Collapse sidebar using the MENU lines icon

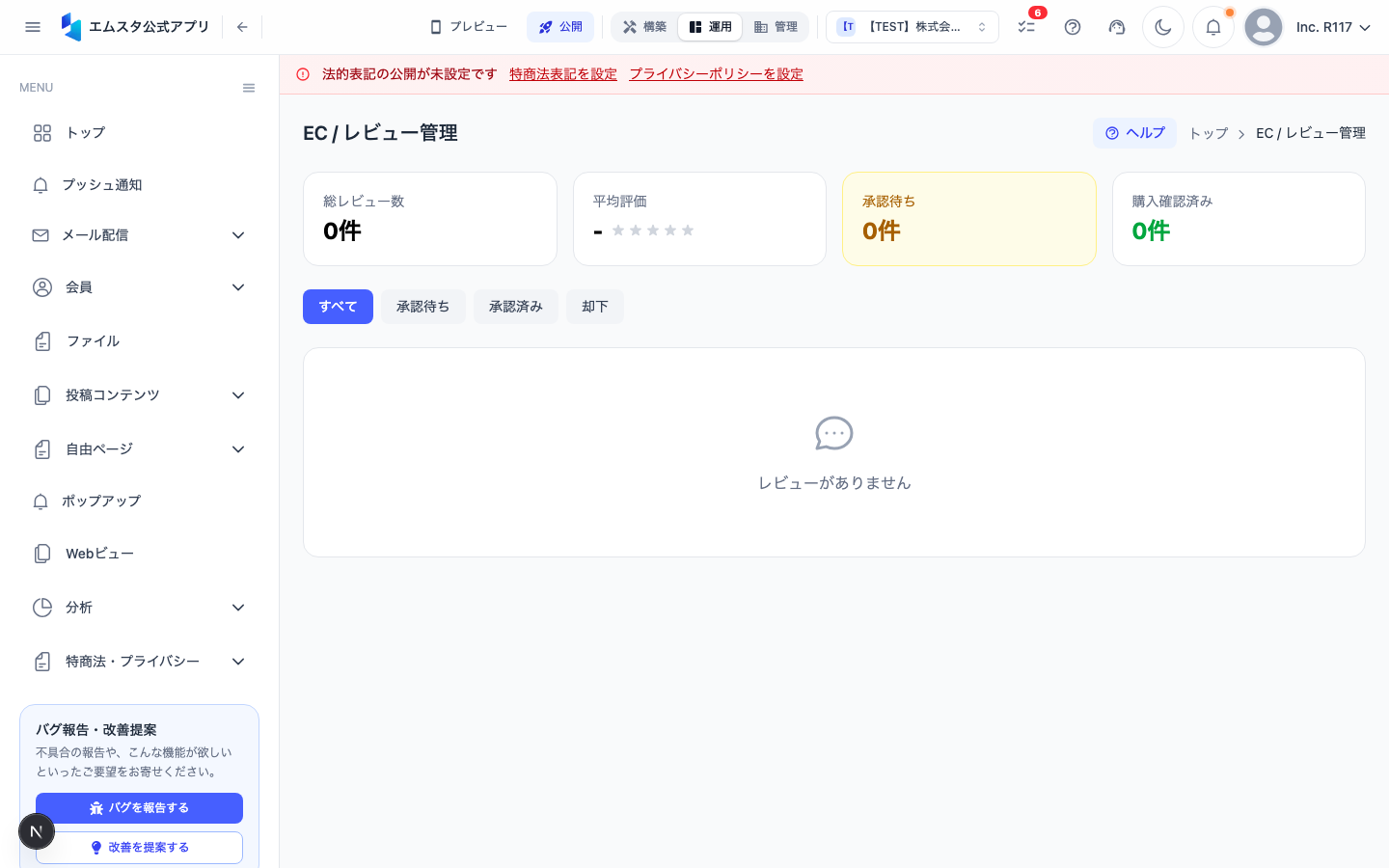coord(249,88)
